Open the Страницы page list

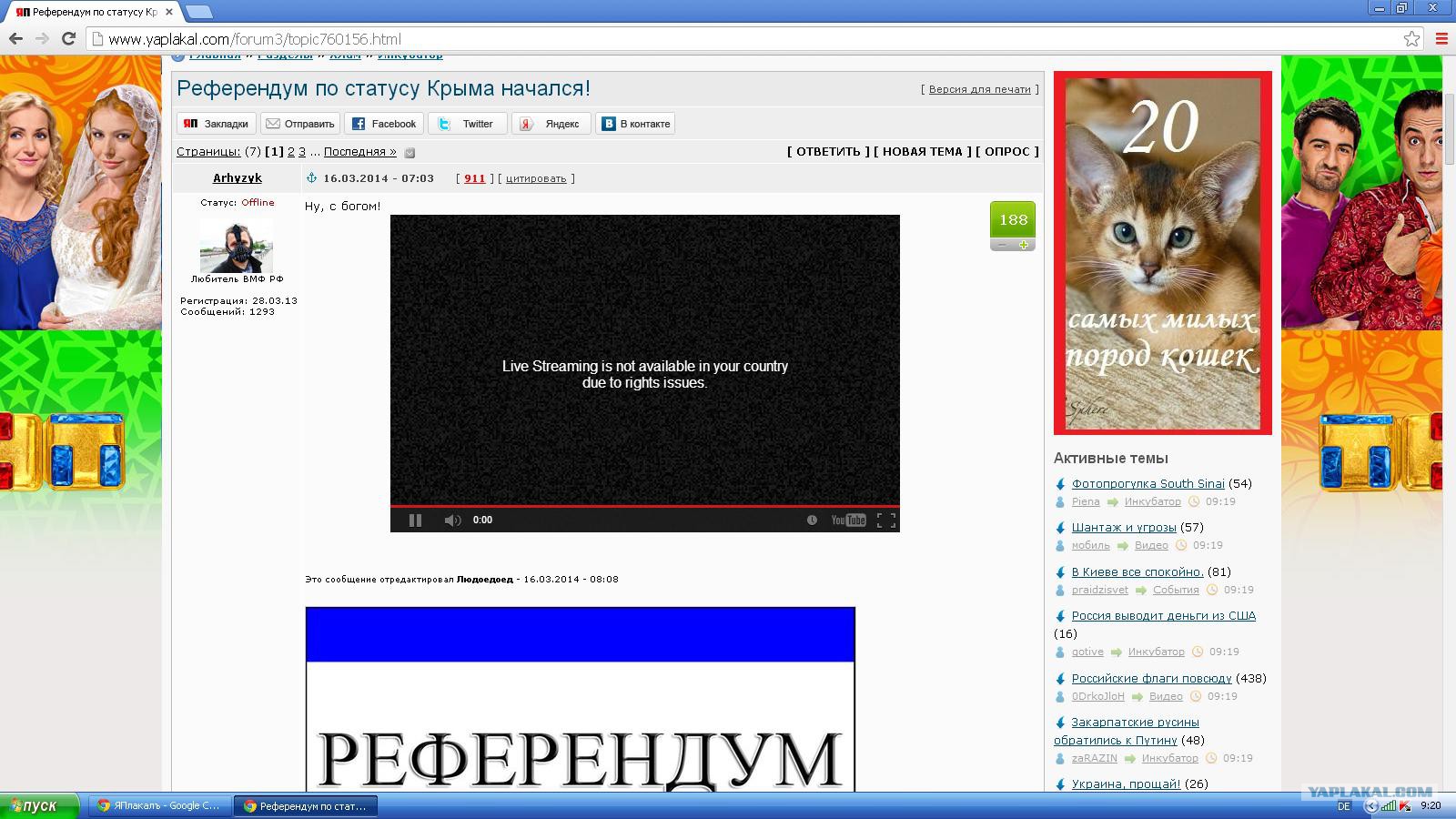pos(208,152)
